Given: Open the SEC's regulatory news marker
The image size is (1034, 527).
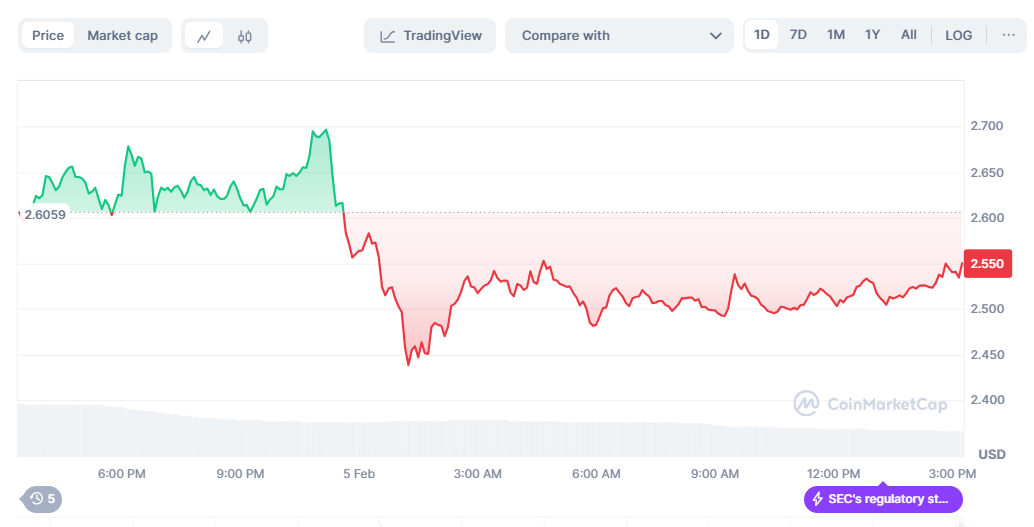Looking at the screenshot, I should (x=883, y=499).
